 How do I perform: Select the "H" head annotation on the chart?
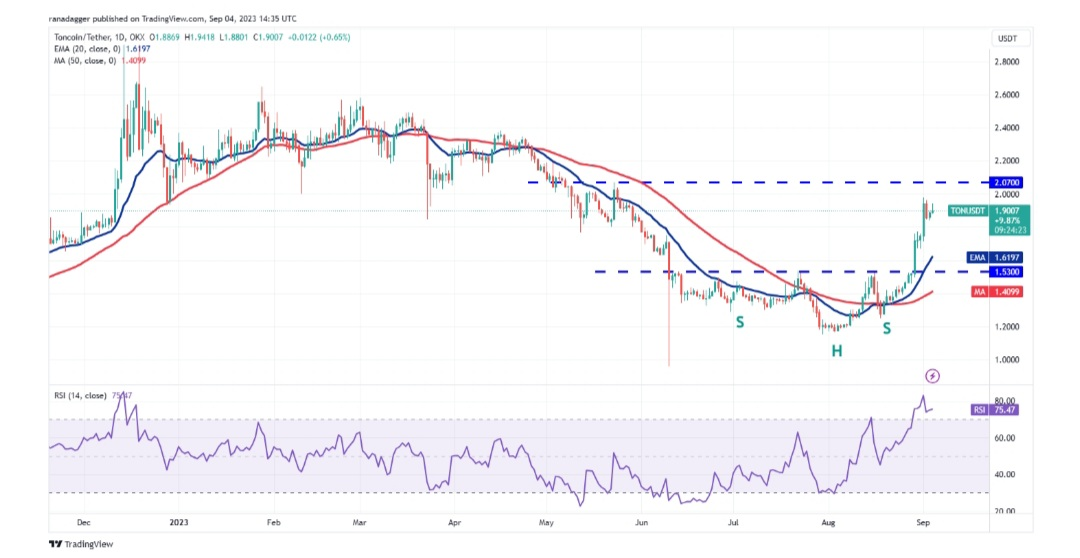835,350
